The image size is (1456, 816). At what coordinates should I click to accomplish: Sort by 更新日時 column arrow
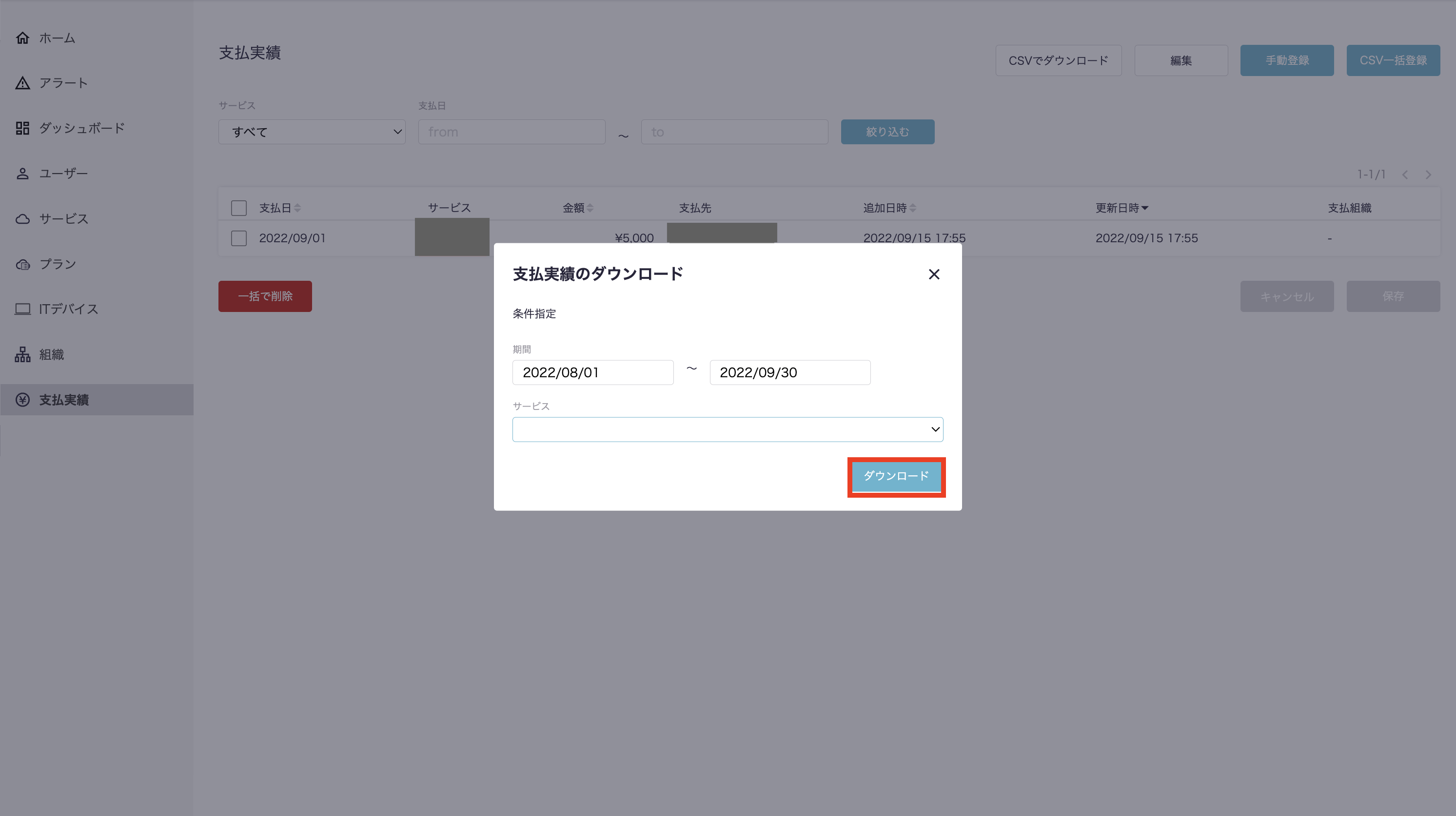click(1144, 208)
